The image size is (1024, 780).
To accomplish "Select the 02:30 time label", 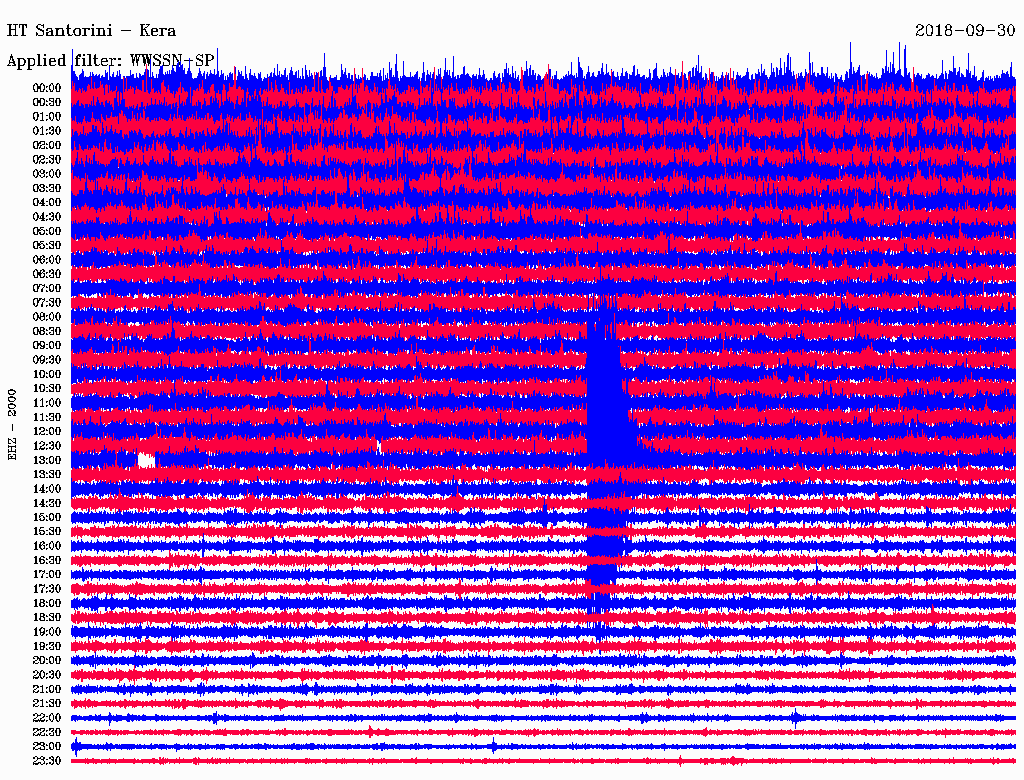I will (x=47, y=160).
